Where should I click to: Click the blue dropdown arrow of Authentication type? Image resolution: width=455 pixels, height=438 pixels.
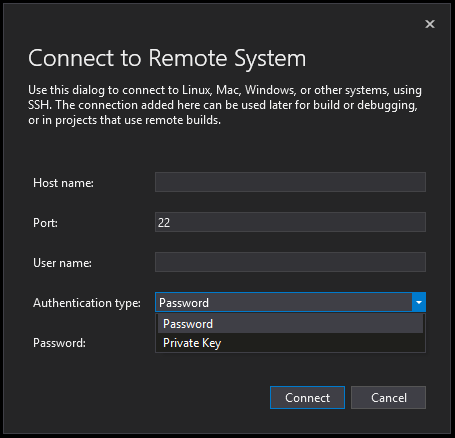pyautogui.click(x=419, y=302)
